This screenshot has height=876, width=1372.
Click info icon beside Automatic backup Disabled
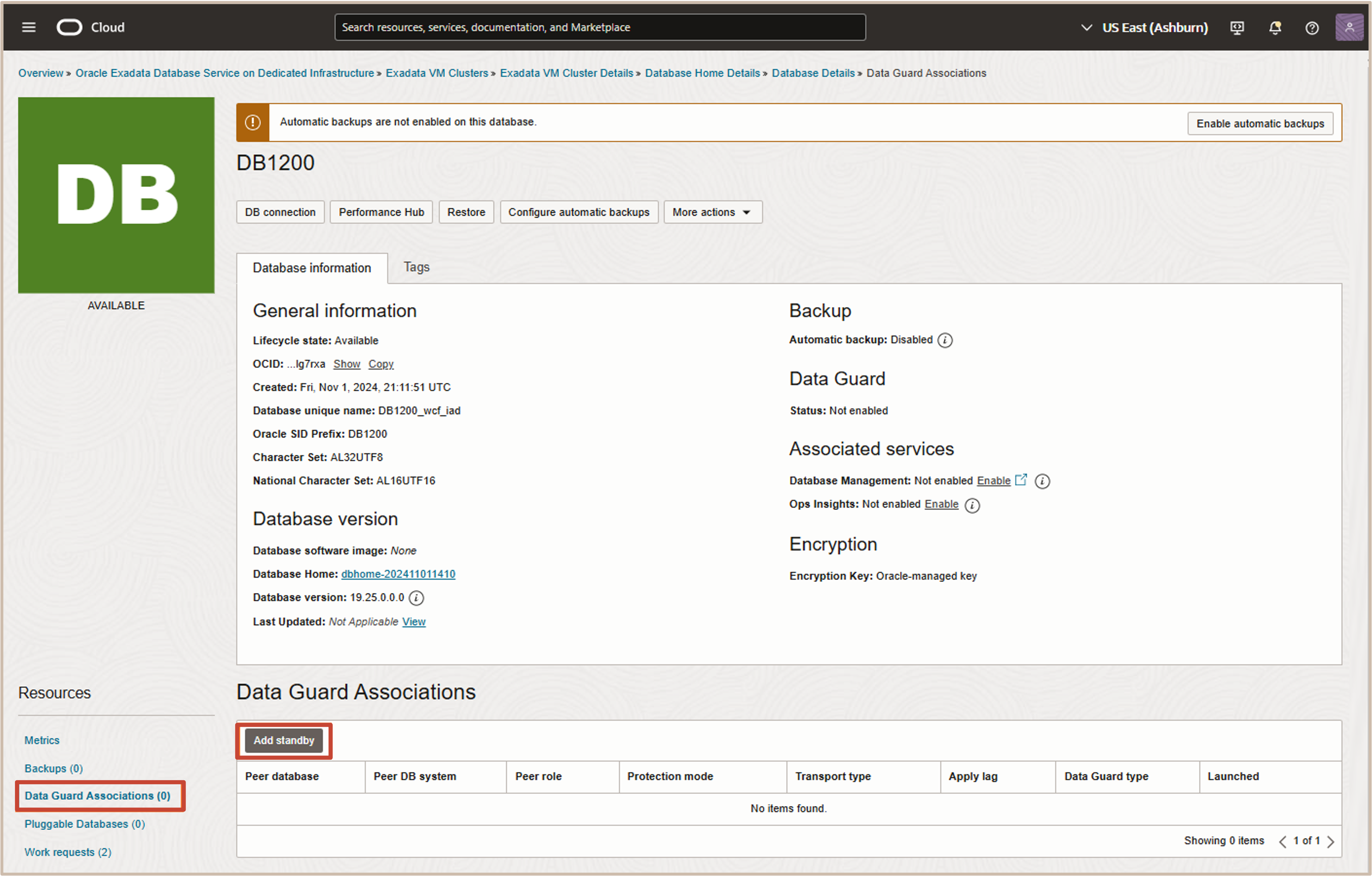pos(945,340)
